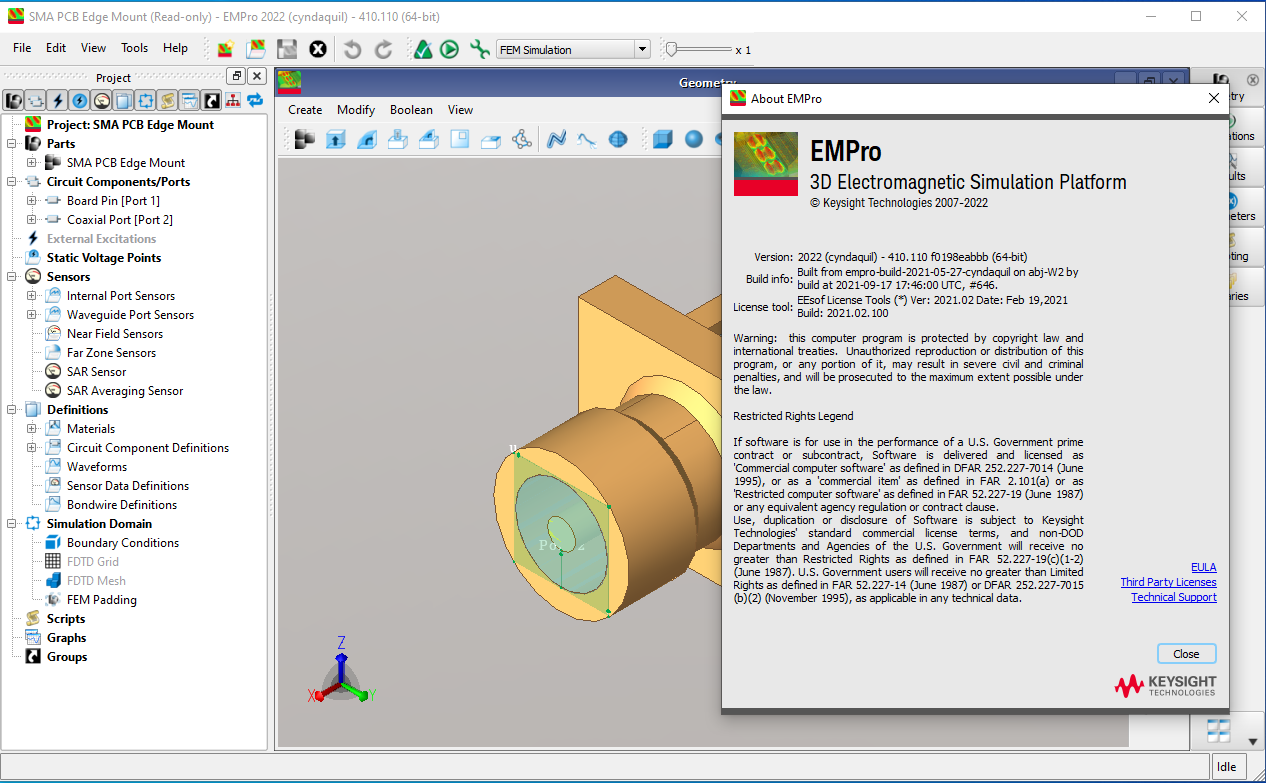The height and width of the screenshot is (783, 1266).
Task: Click the Box primitive icon
Action: (x=662, y=140)
